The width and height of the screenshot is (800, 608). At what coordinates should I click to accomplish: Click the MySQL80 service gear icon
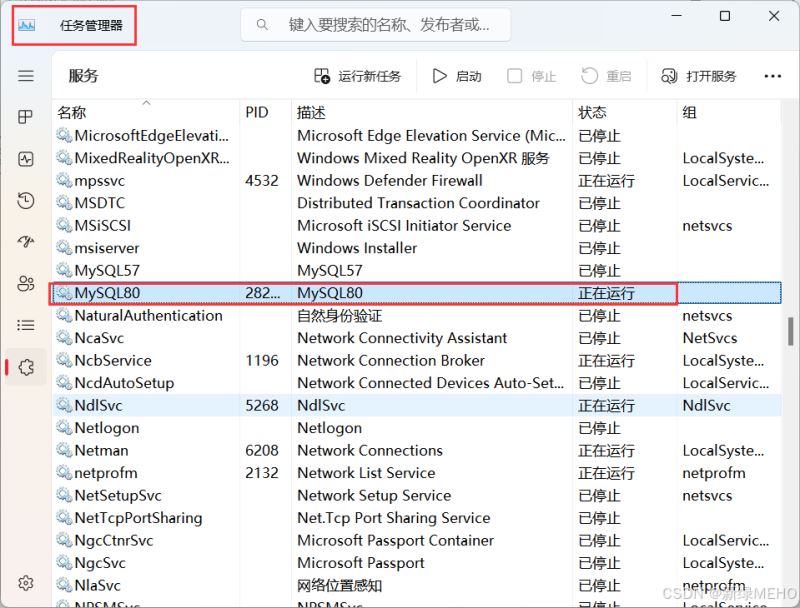tap(64, 293)
